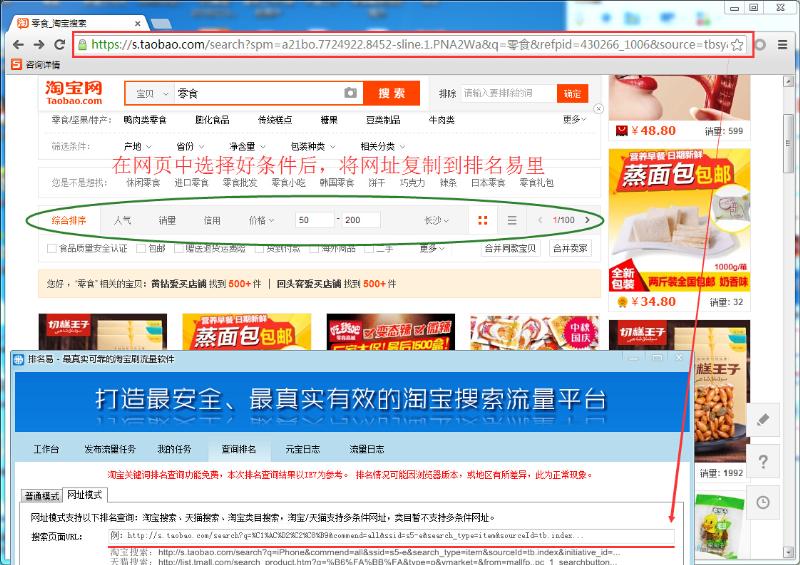Click the orange 搜索 button
The height and width of the screenshot is (565, 800).
[391, 93]
